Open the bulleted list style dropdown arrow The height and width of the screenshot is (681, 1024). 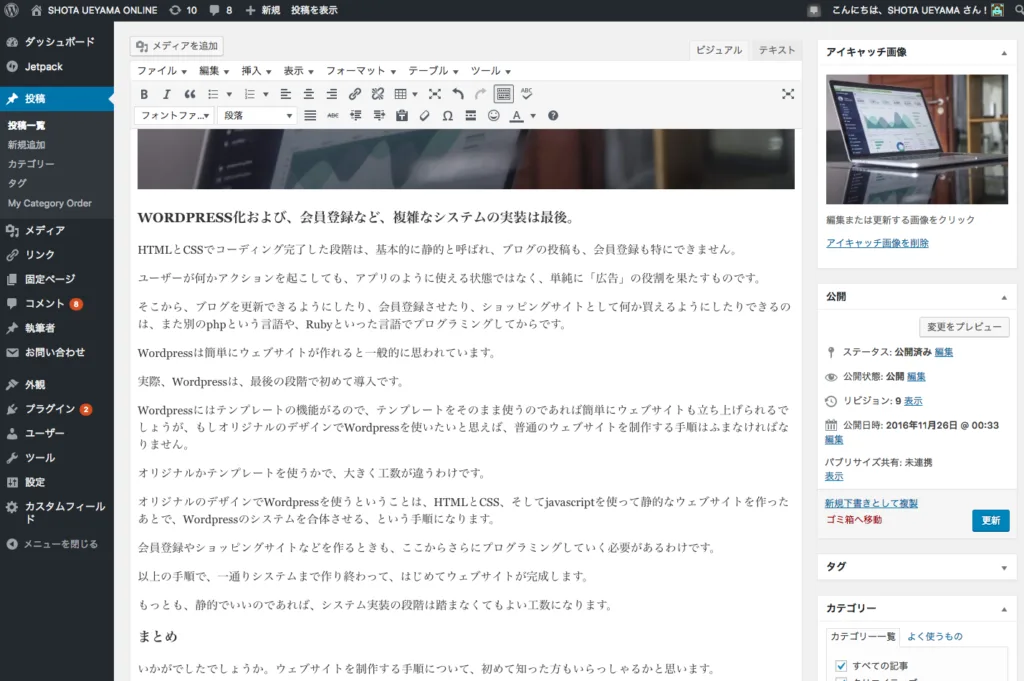(229, 94)
